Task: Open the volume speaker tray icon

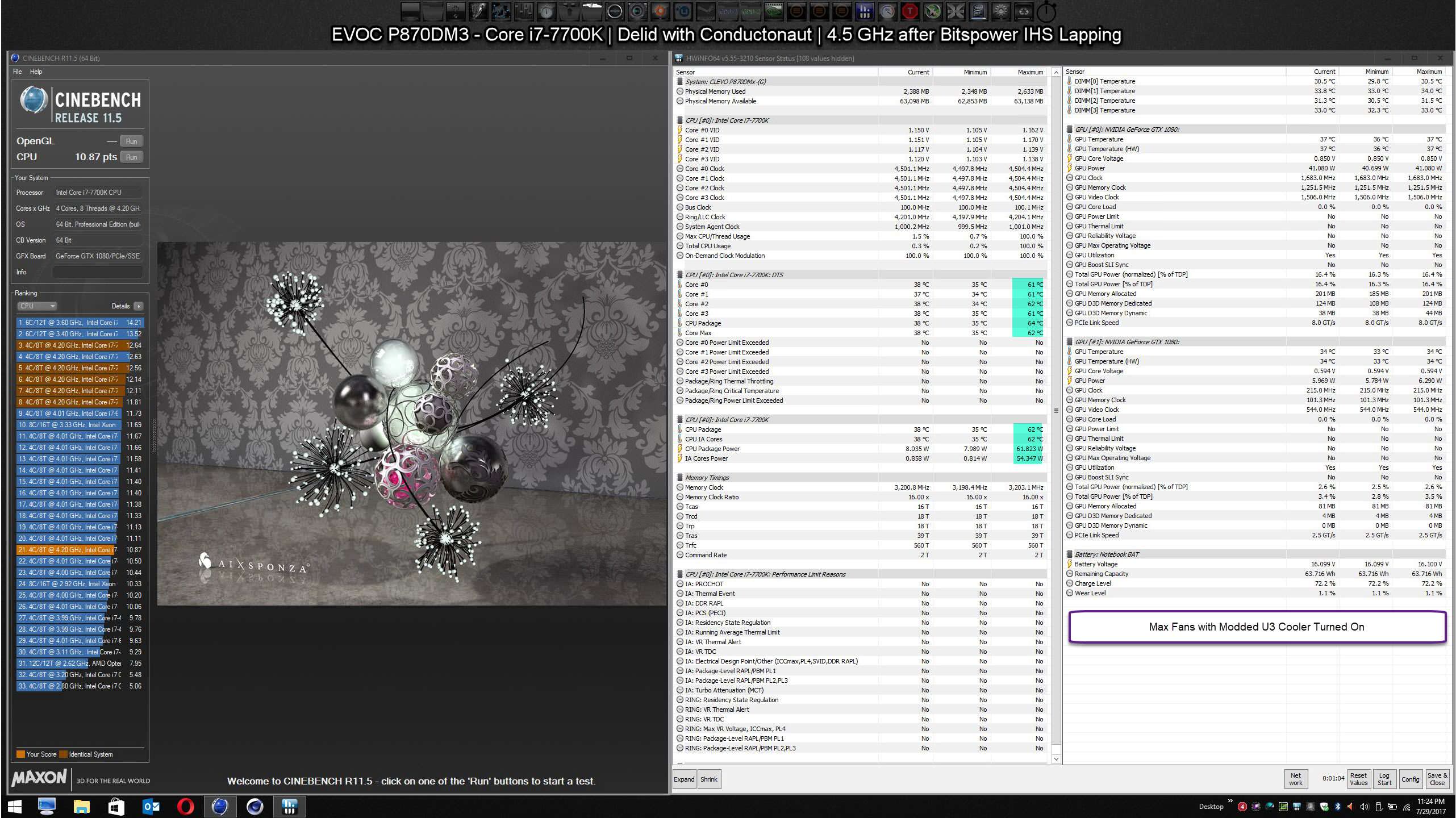Action: tap(1365, 807)
